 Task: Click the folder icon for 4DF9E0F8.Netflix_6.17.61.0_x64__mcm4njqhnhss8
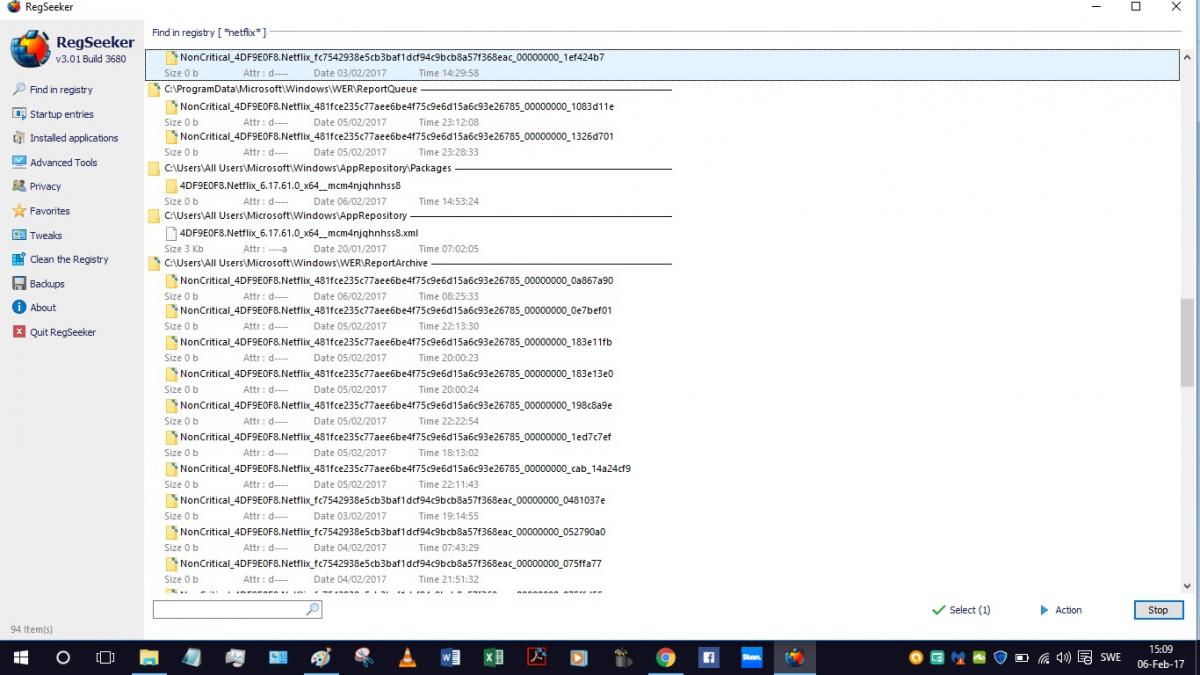[x=172, y=186]
